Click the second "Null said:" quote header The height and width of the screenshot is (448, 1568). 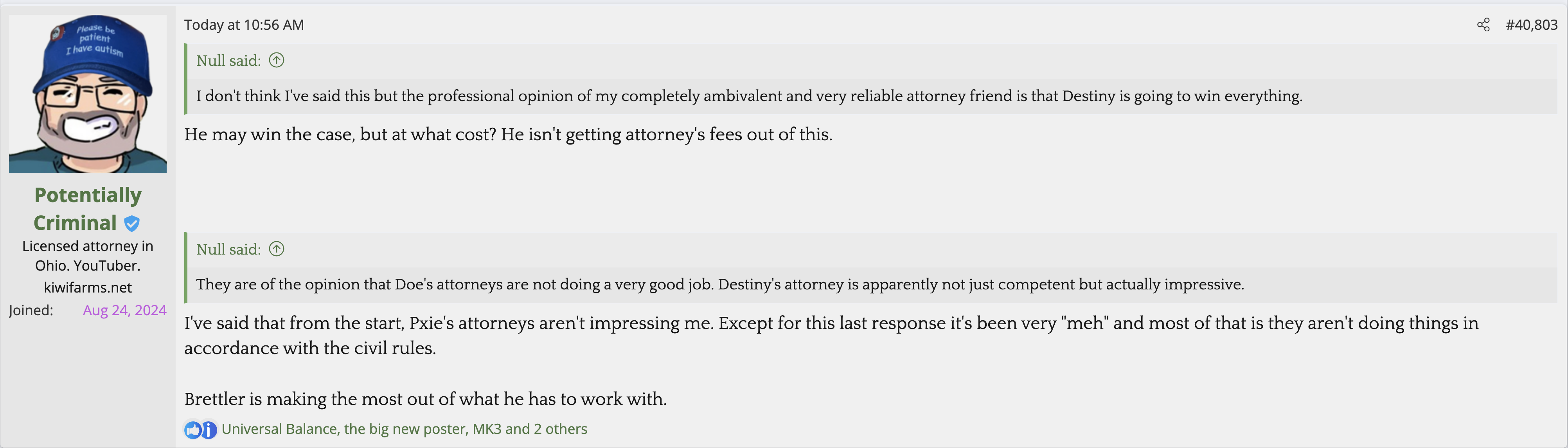[x=228, y=249]
